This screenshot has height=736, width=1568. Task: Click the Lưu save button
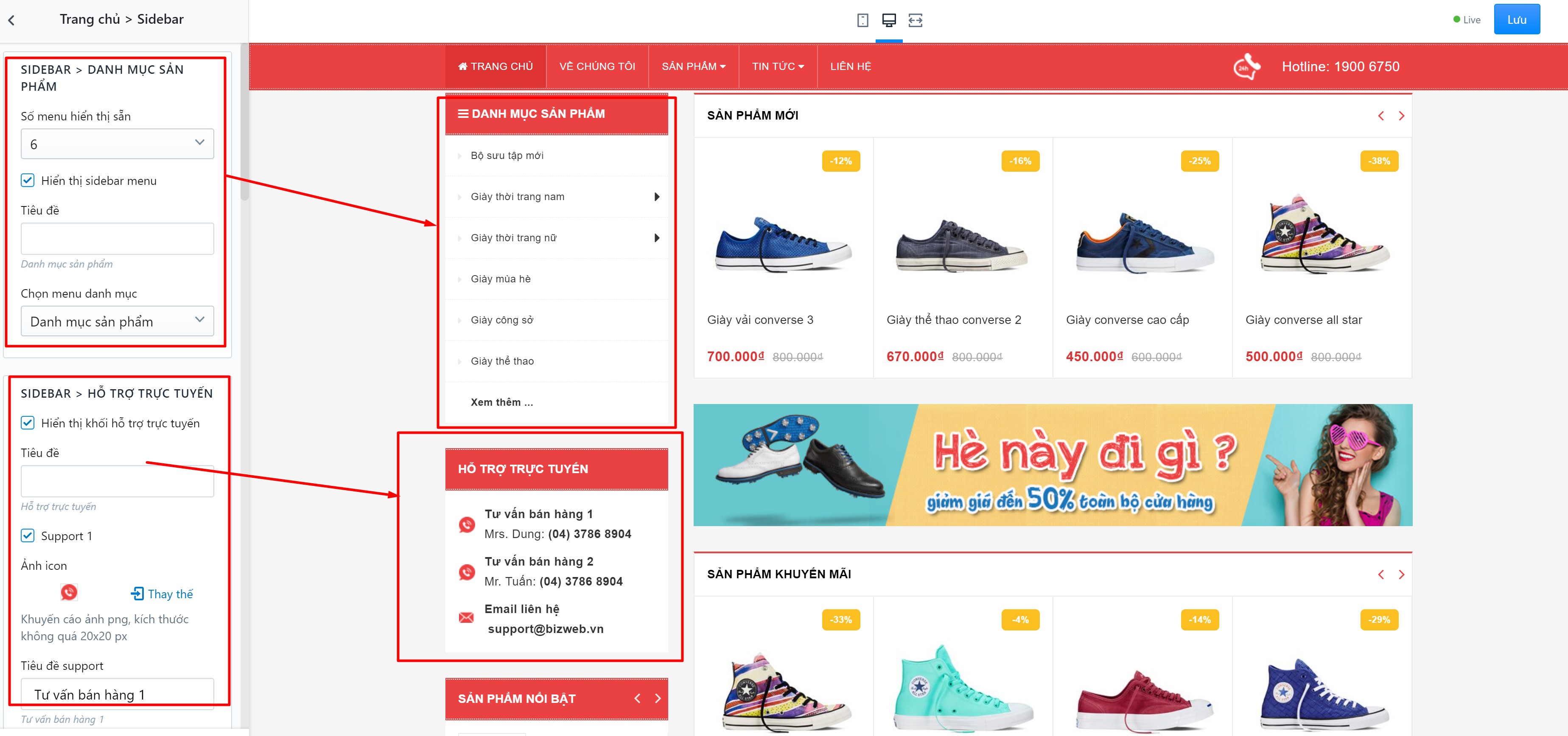[1516, 20]
